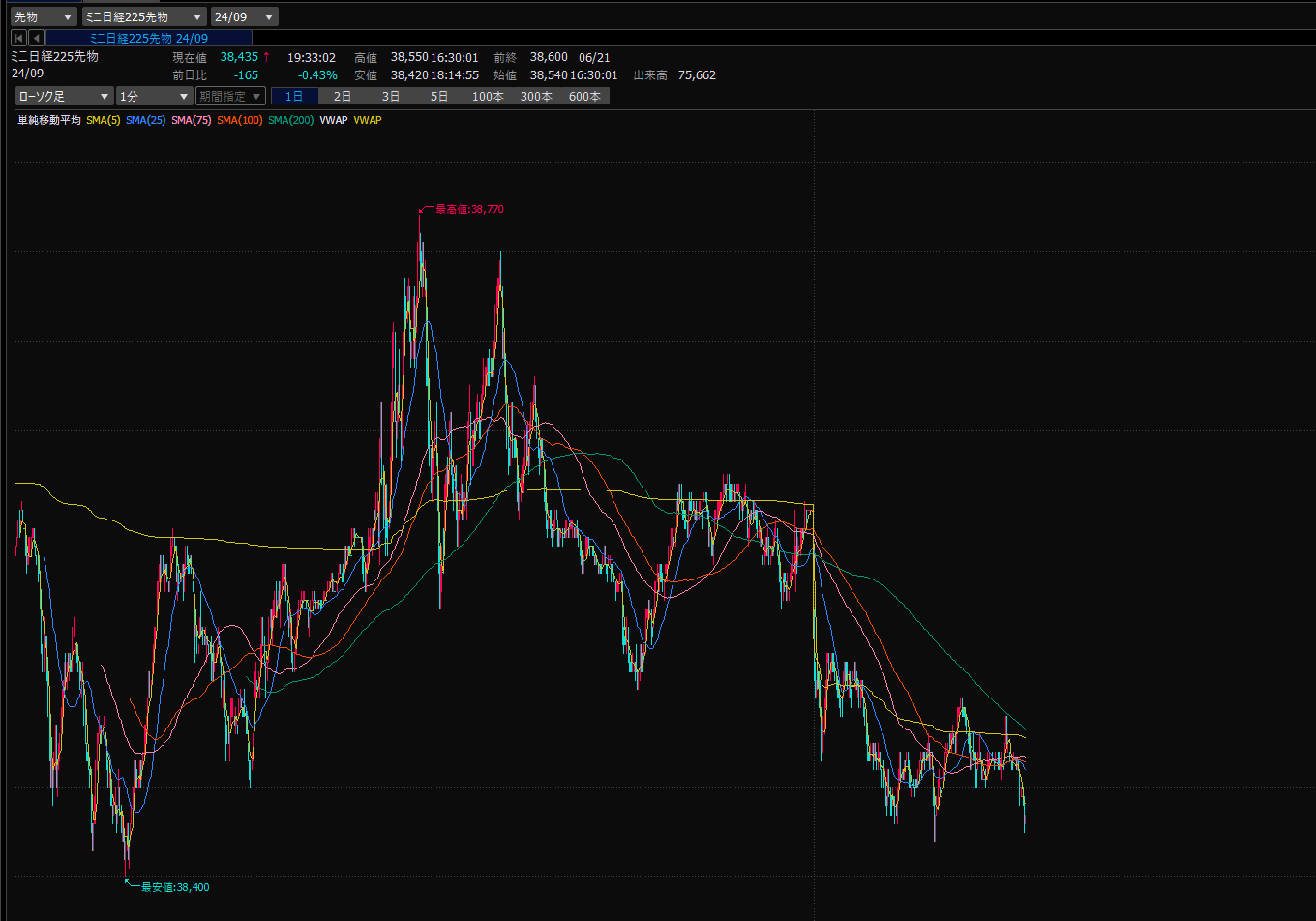Select the ミニ日経225先物 24/09 tab
Viewport: 1316px width, 921px height.
point(149,38)
